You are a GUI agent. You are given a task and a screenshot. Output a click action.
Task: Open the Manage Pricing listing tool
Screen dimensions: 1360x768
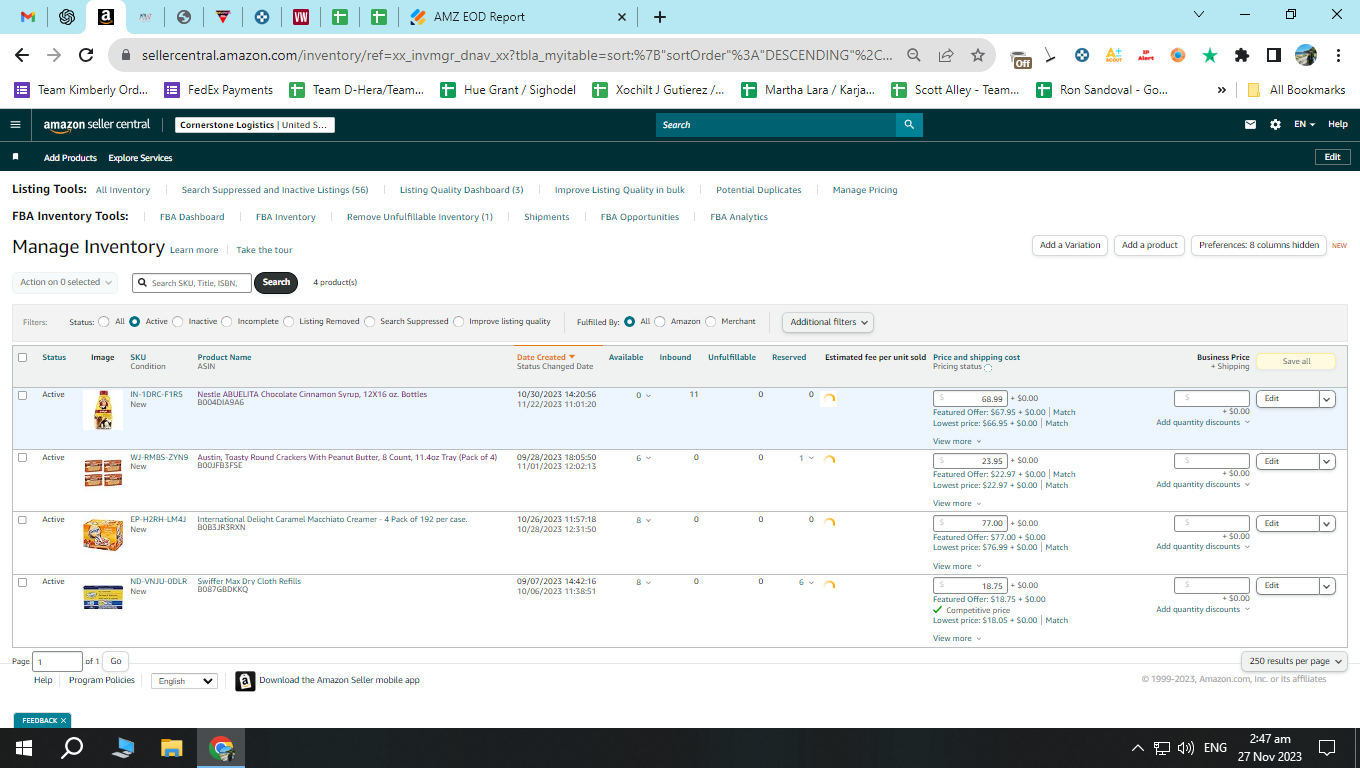tap(865, 190)
